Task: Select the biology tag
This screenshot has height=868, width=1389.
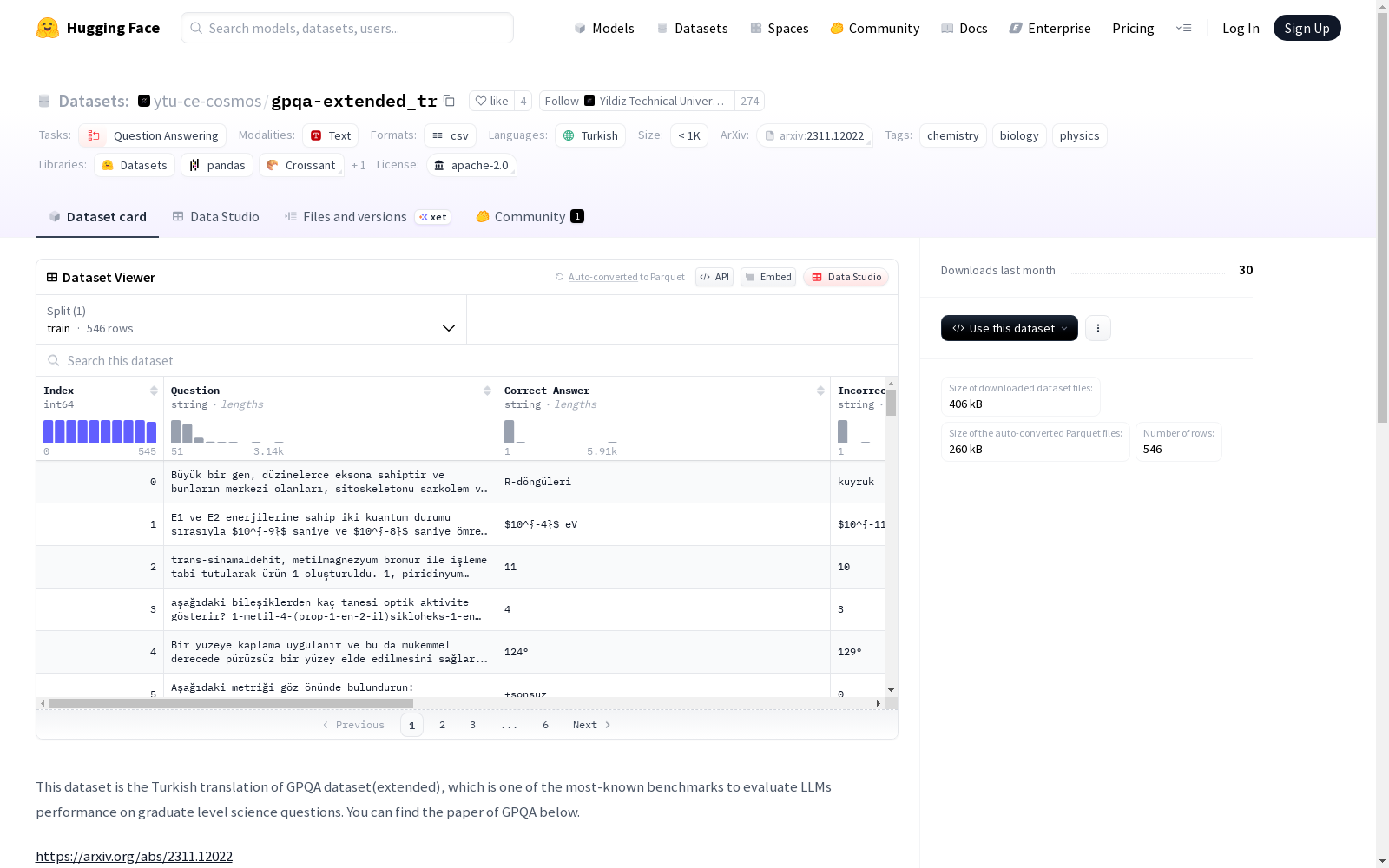Action: coord(1019,135)
